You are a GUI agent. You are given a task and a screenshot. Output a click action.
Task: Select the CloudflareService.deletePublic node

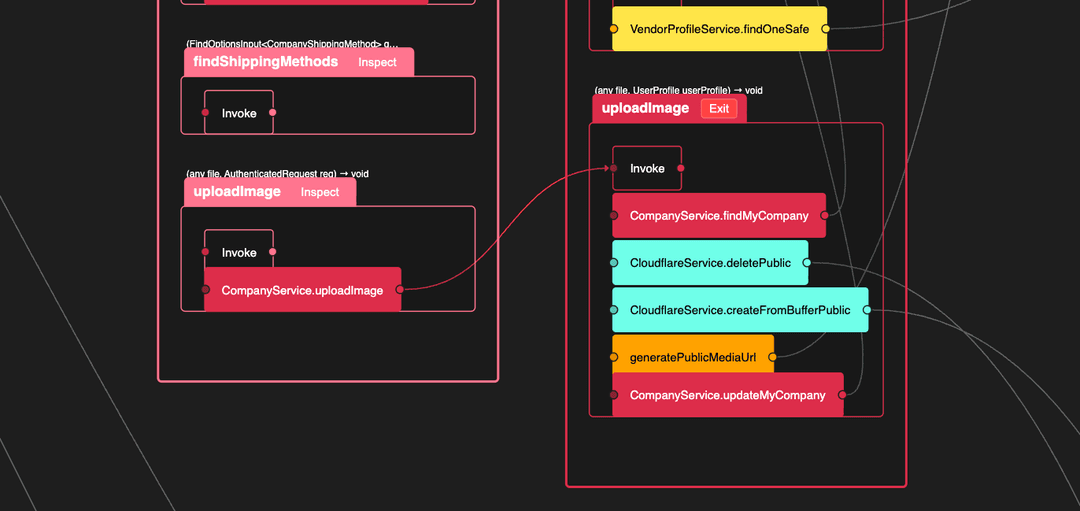(710, 263)
